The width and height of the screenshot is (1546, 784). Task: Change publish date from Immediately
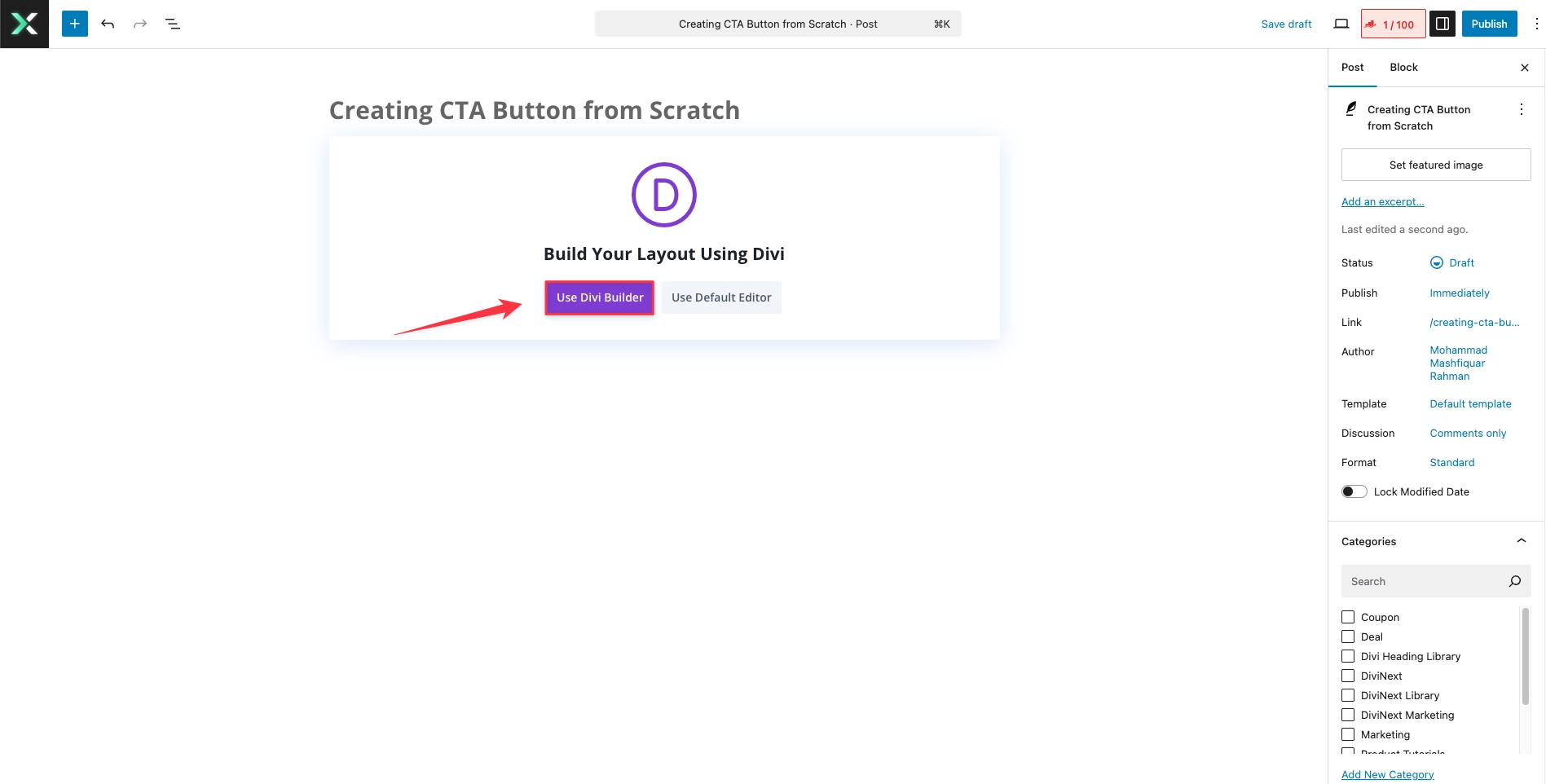pos(1459,293)
